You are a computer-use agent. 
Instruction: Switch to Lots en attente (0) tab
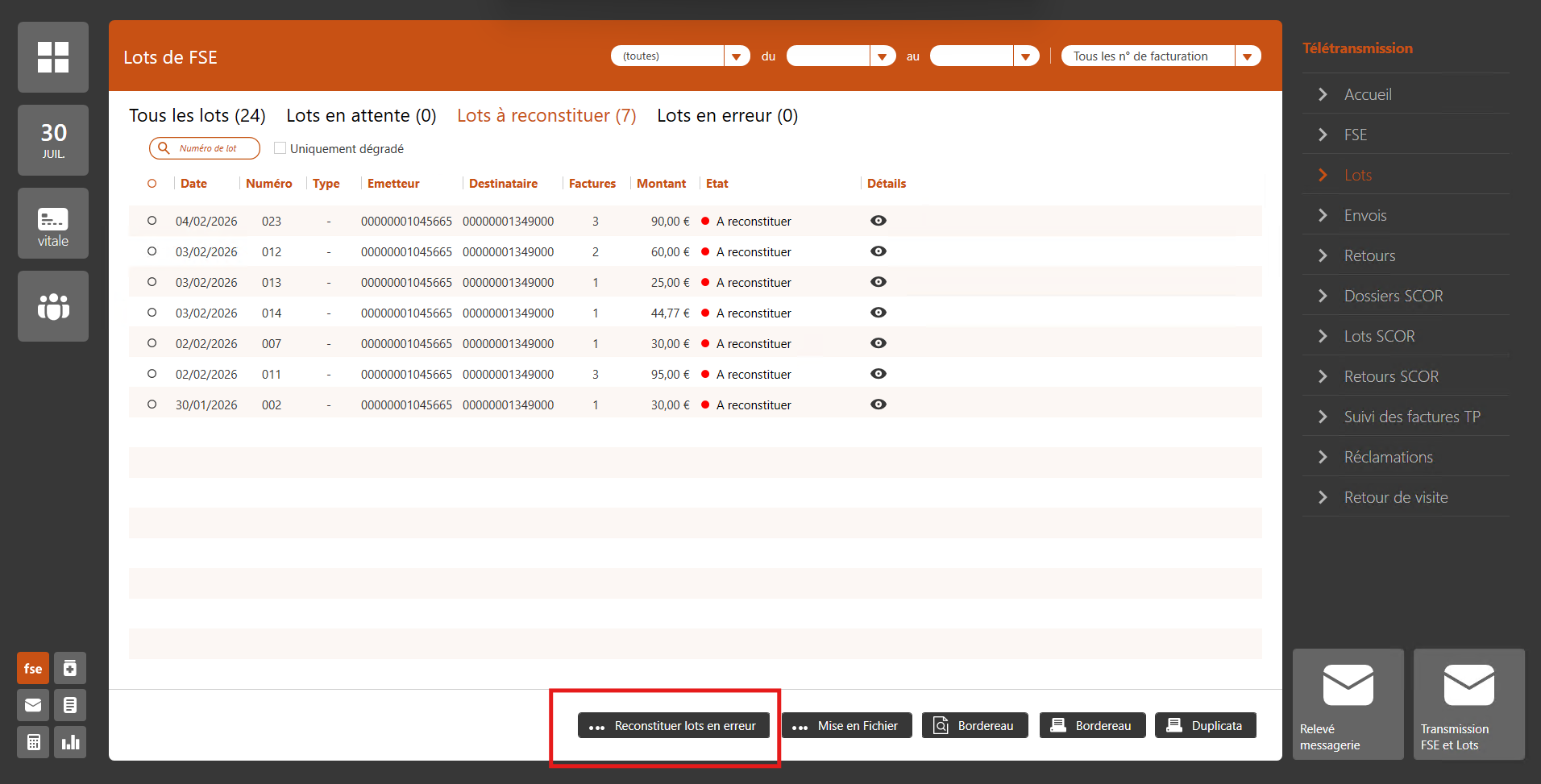coord(361,115)
